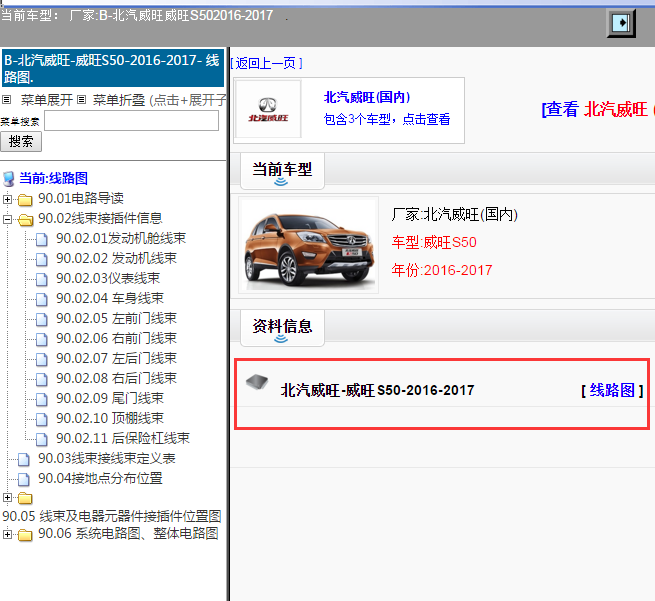Open tree item 90.03线束接线束定义表
This screenshot has width=655, height=601.
tap(107, 459)
